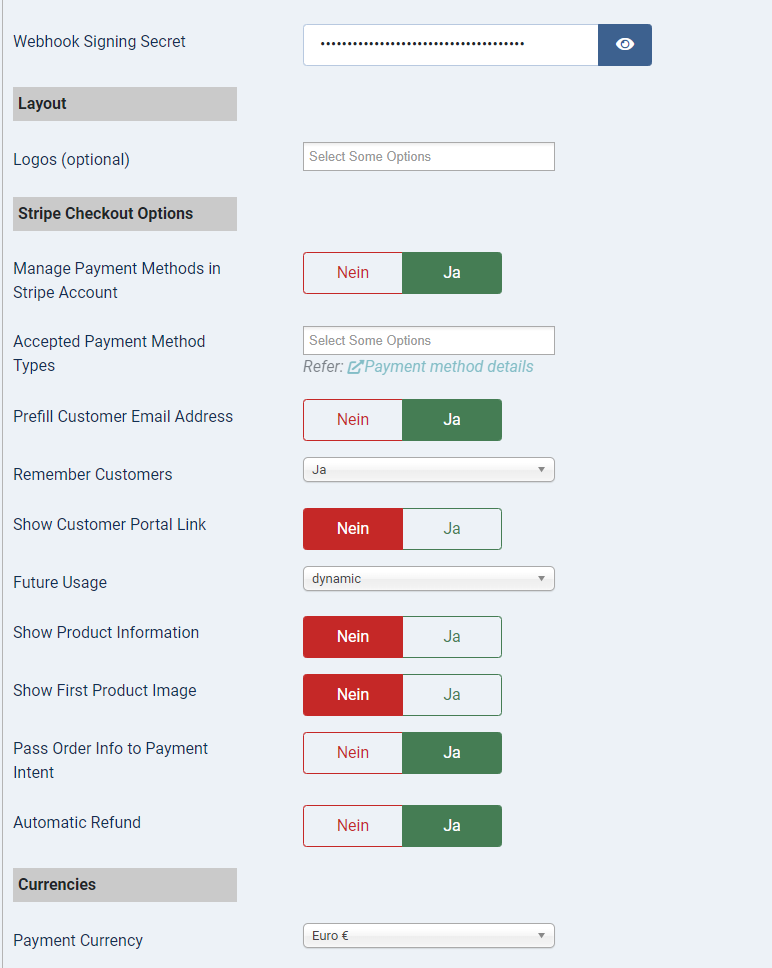Click inside the Webhook Signing Secret field
Screen dimensions: 772x968
click(x=450, y=45)
